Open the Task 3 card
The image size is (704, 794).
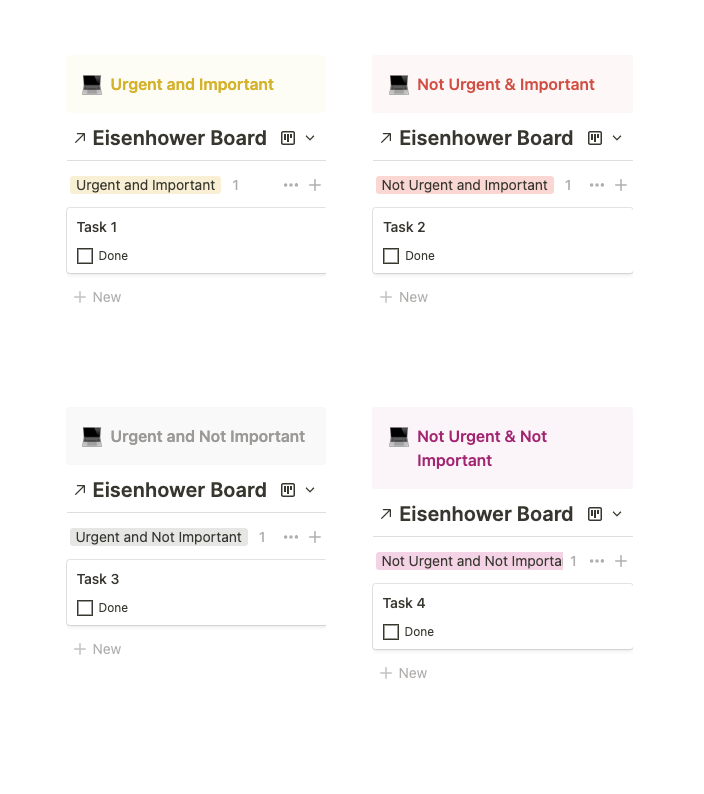197,592
